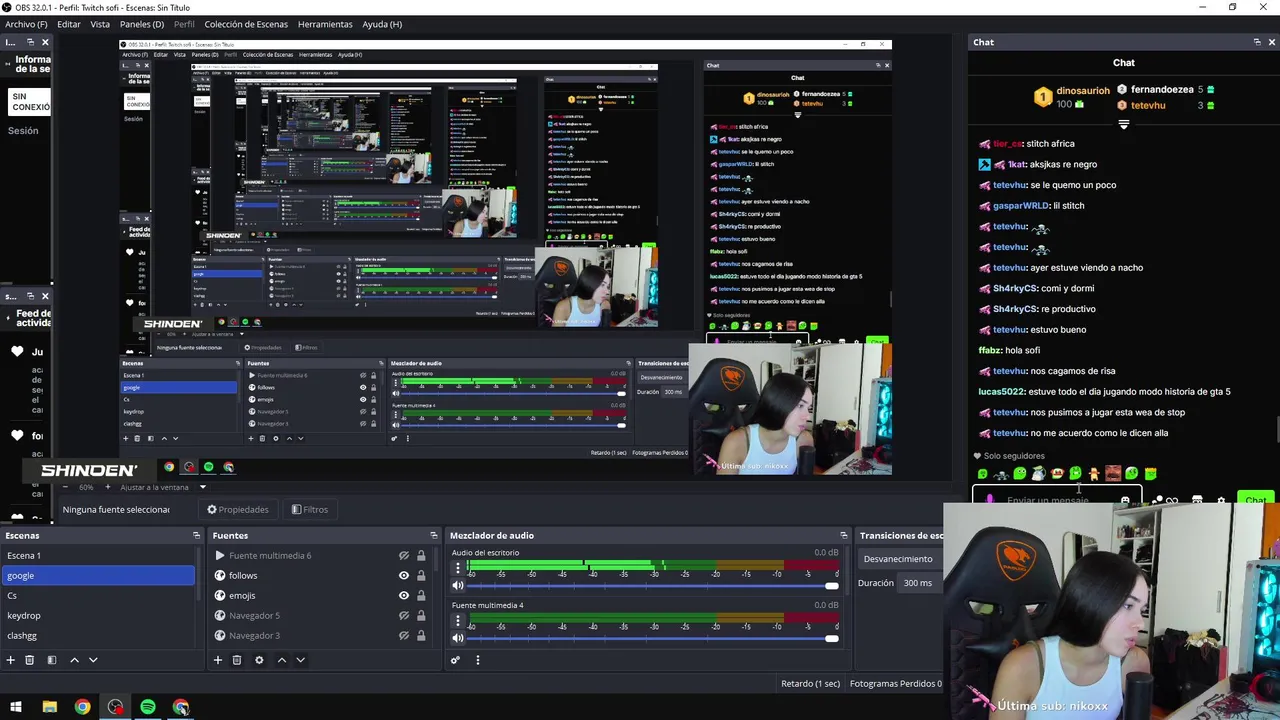
Task: Click dinosaurioh in chat leaderboard
Action: (1083, 90)
